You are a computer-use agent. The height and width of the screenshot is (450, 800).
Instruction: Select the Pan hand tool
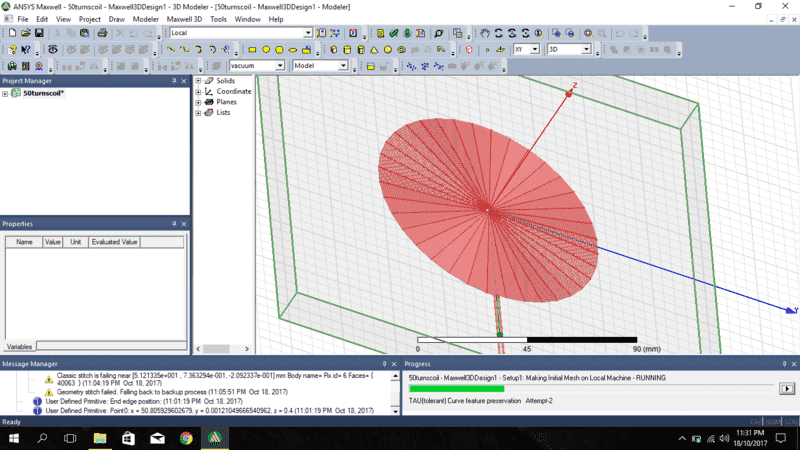click(485, 33)
